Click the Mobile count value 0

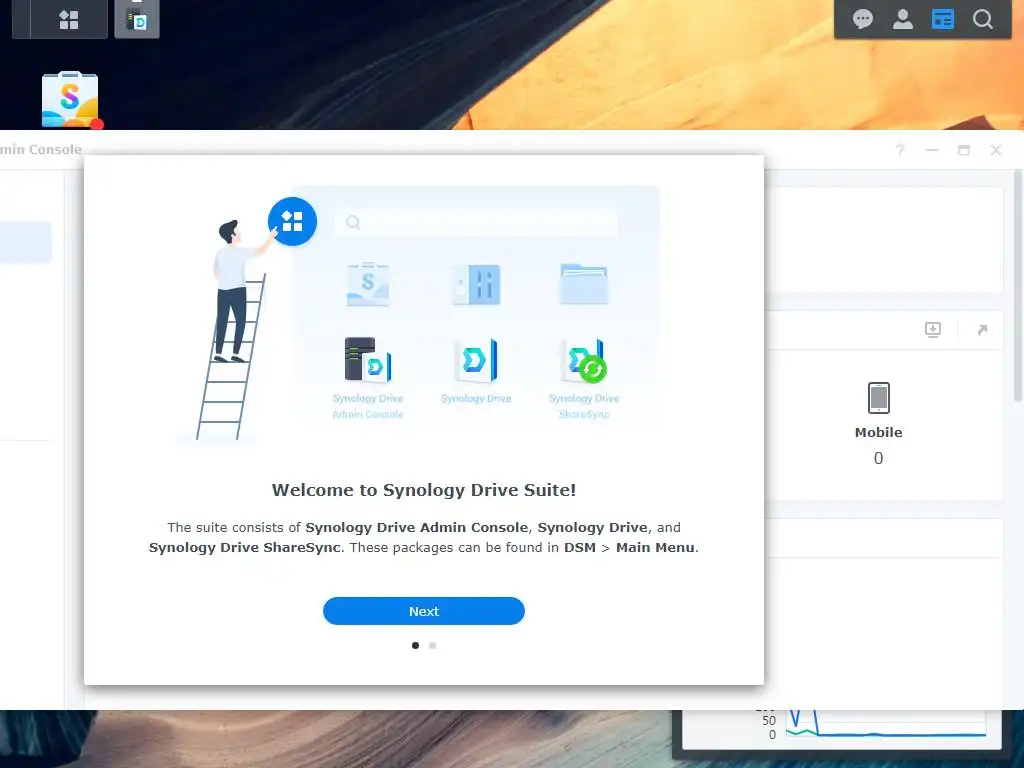click(x=878, y=458)
